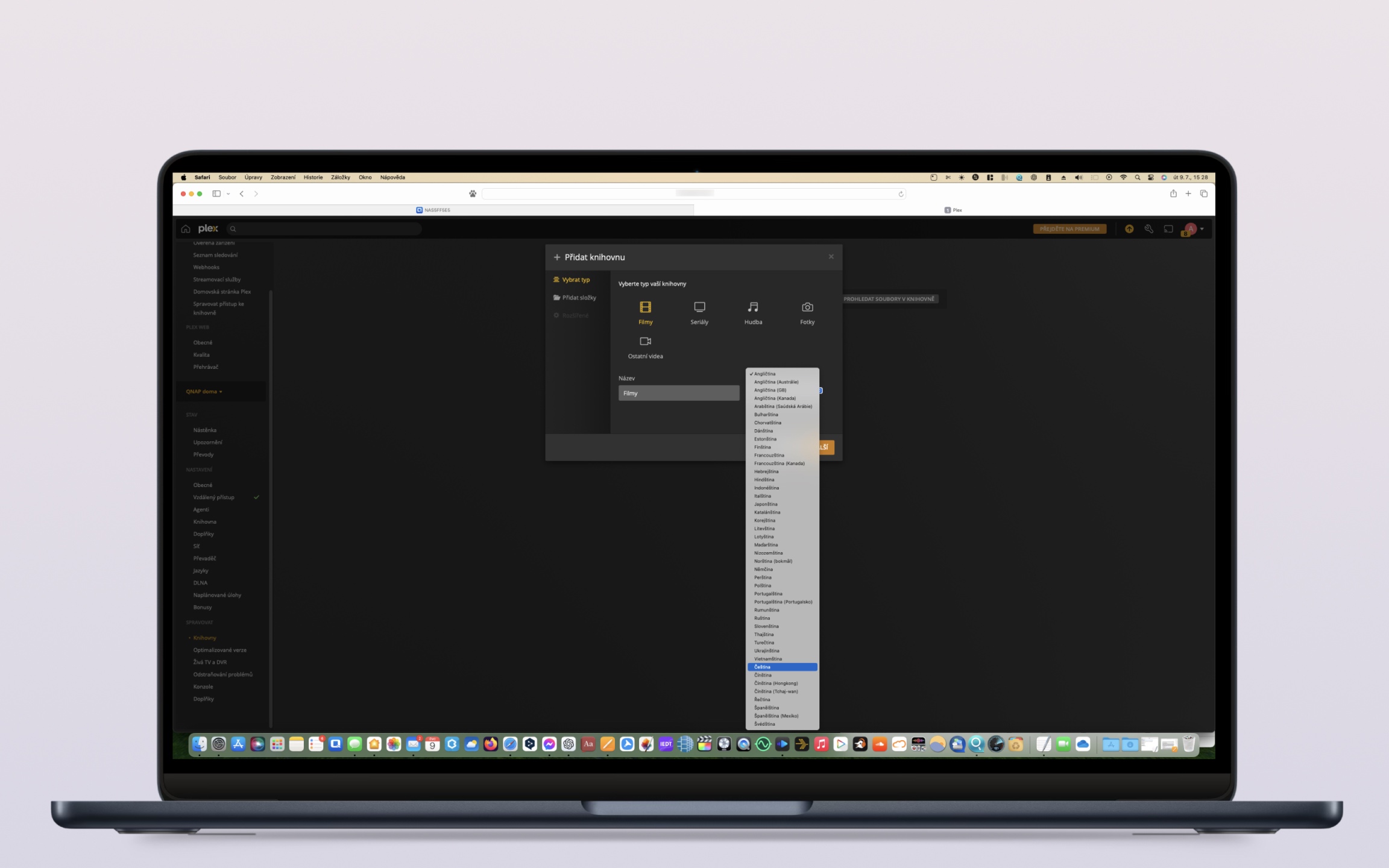Screen dimensions: 1389x868
Task: Expand the QNAP doma server dropdown
Action: pyautogui.click(x=204, y=392)
